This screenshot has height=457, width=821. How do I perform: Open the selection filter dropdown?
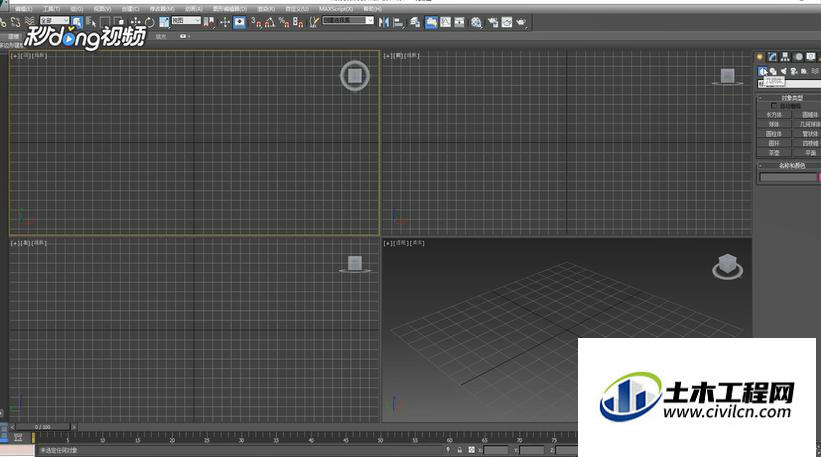54,20
